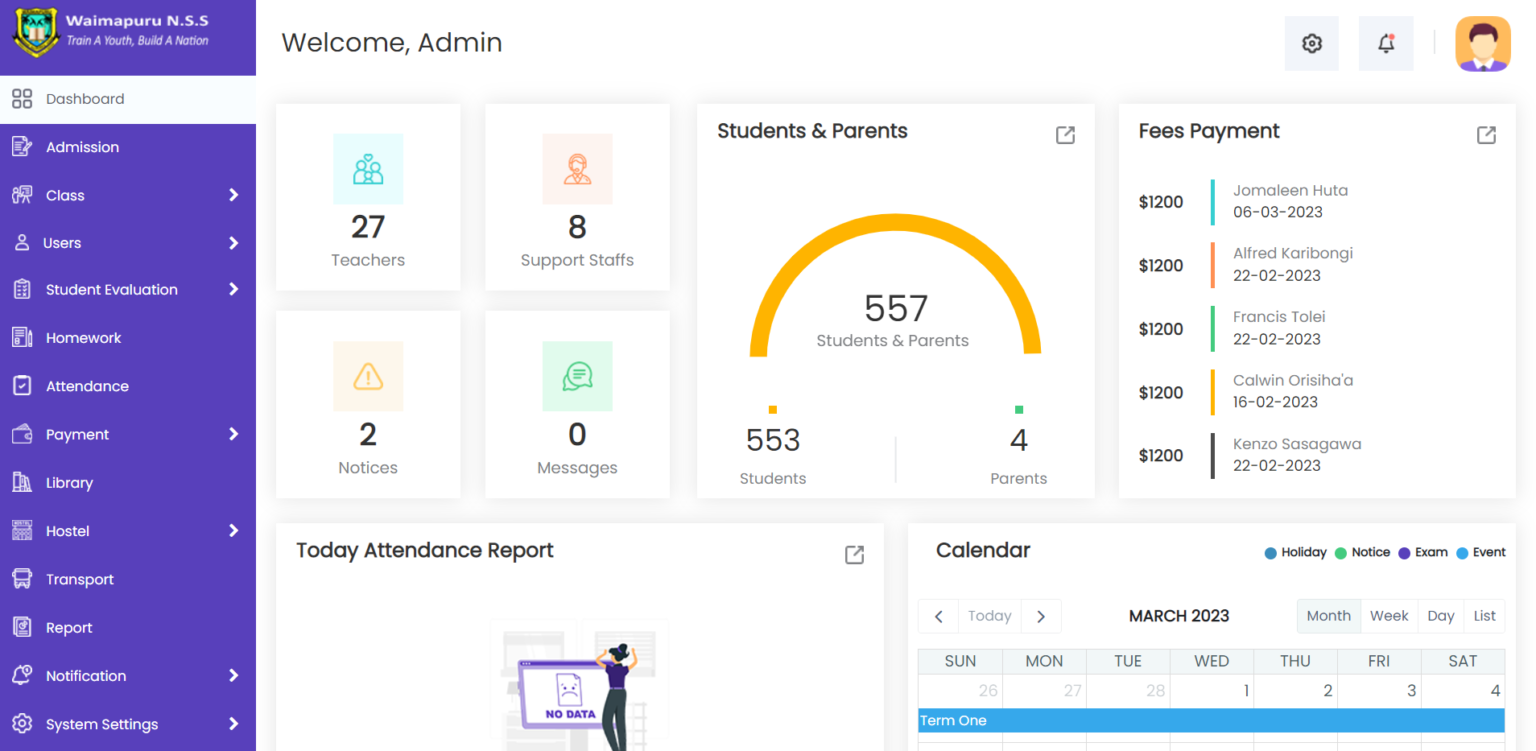The height and width of the screenshot is (751, 1536).
Task: Expand the Class sidebar menu
Action: click(234, 195)
